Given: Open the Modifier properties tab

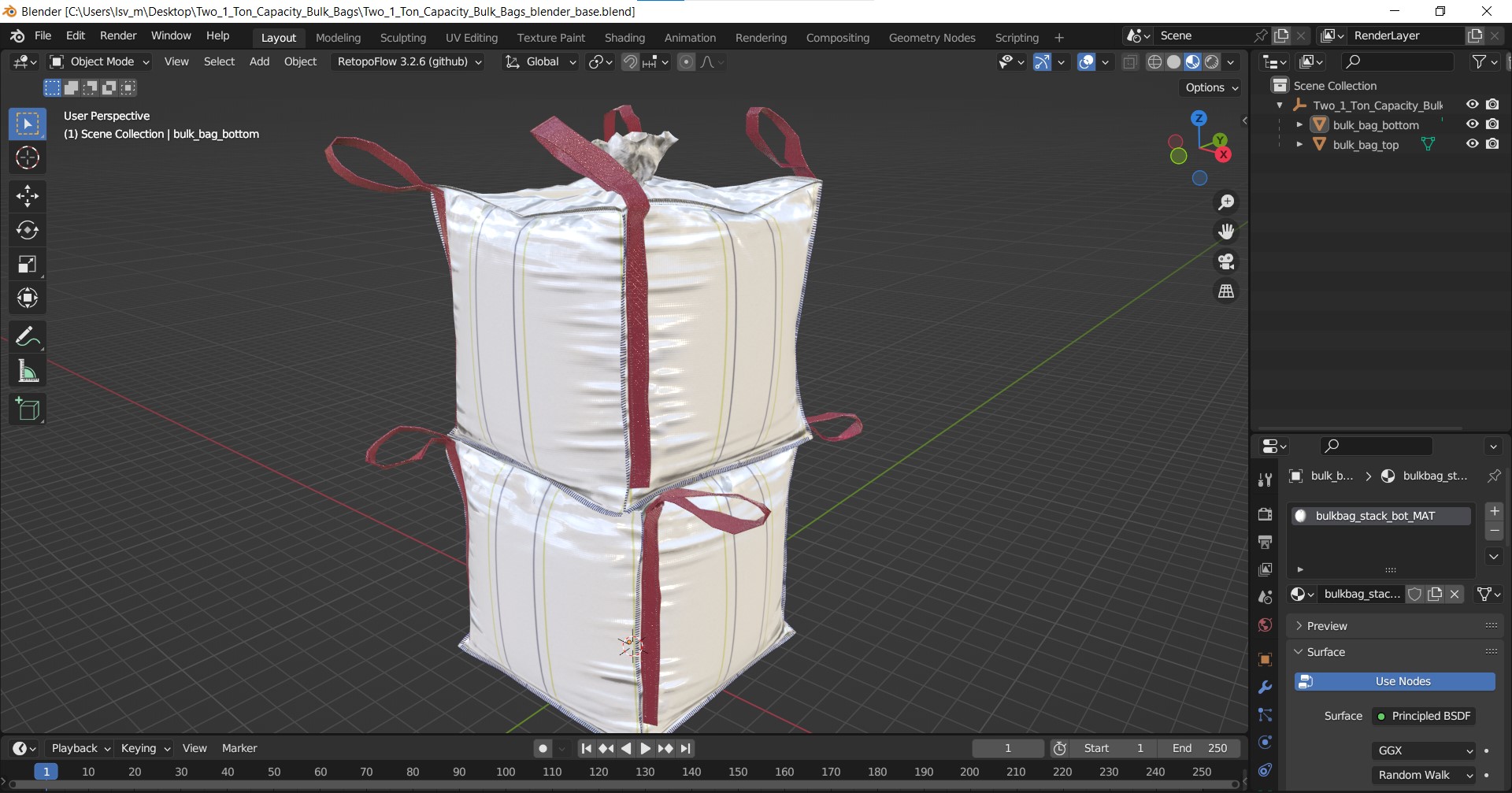Looking at the screenshot, I should click(1265, 687).
